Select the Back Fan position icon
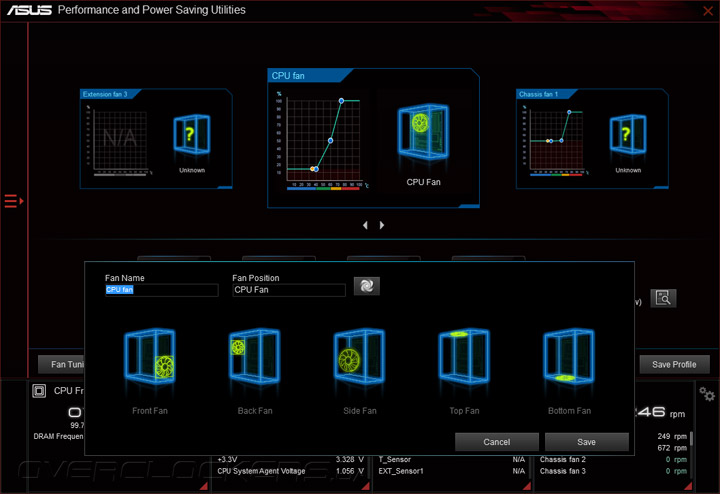720x494 pixels. (x=255, y=356)
